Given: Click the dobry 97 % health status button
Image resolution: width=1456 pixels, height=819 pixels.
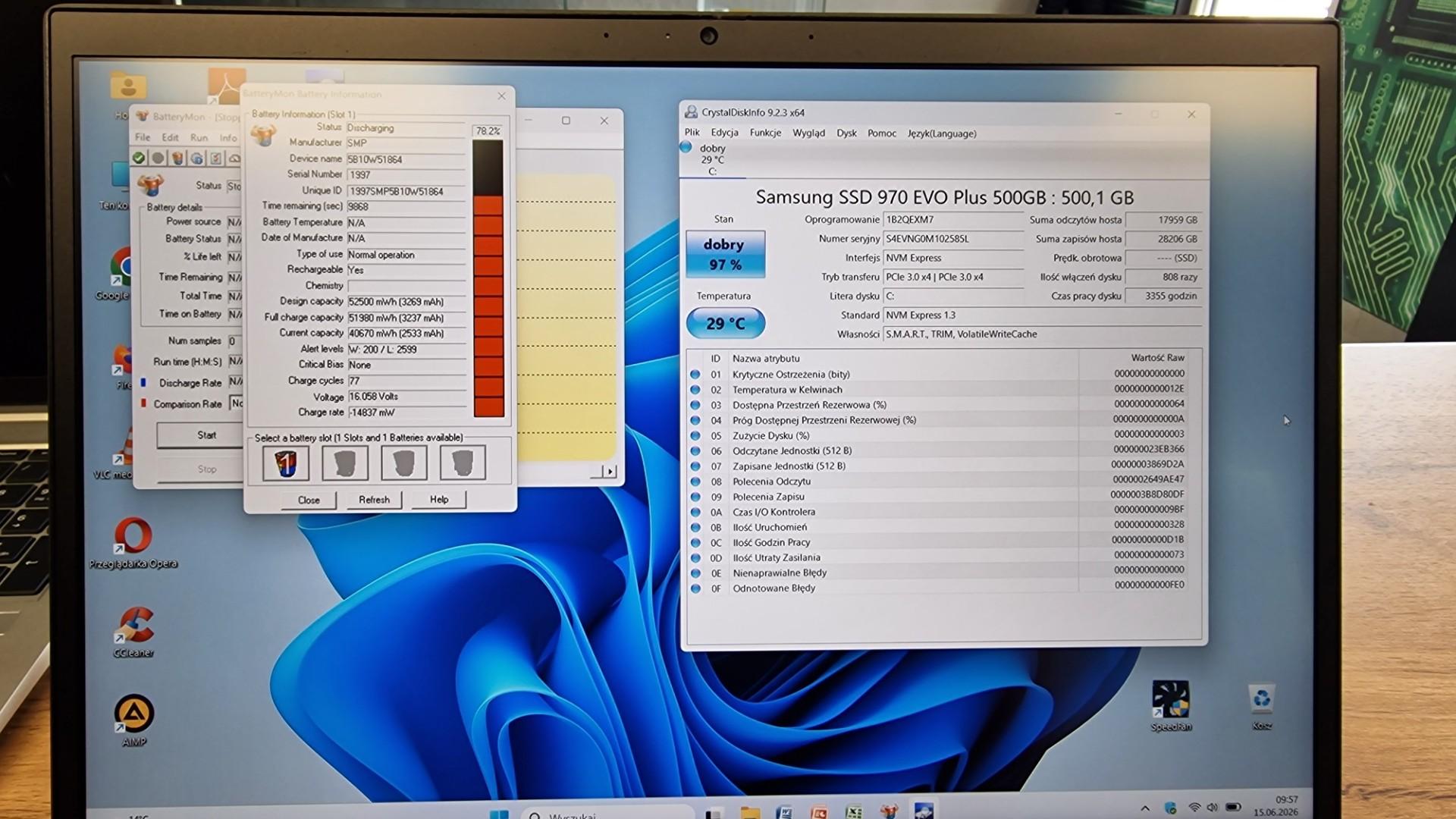Looking at the screenshot, I should point(725,254).
